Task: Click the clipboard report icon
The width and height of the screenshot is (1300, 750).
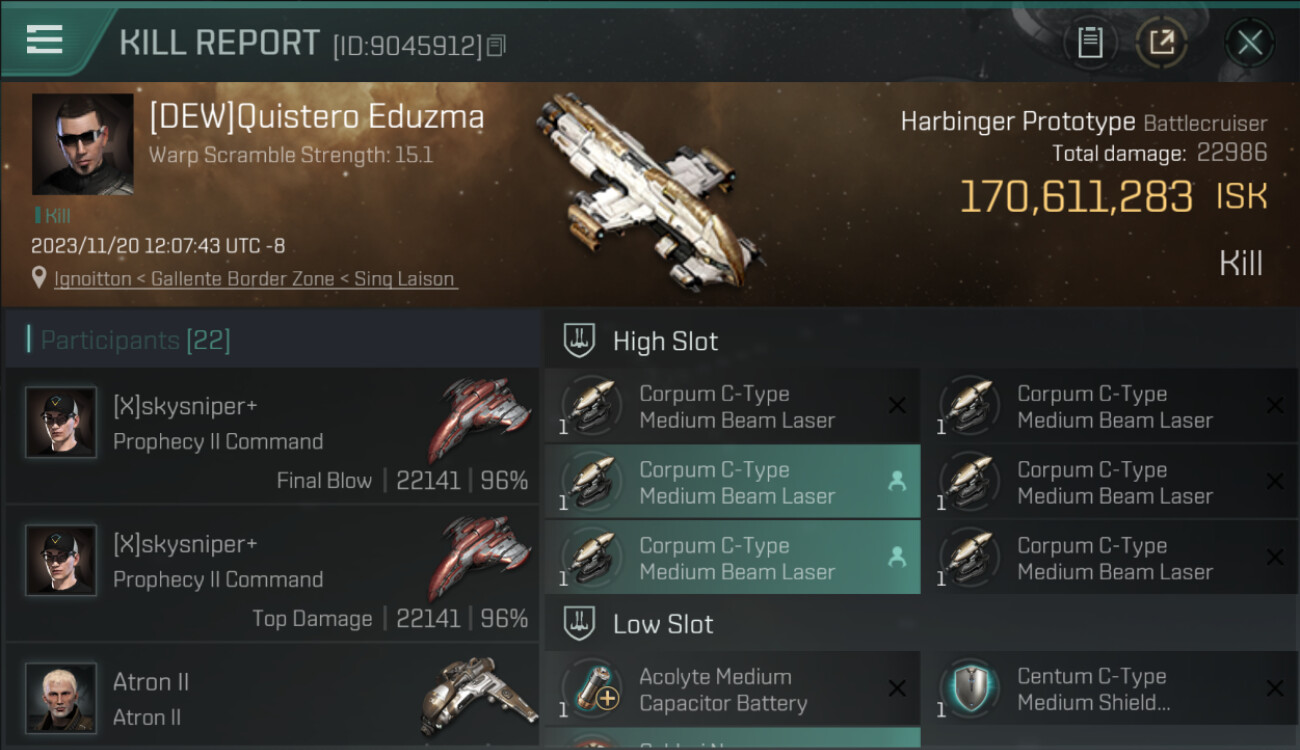Action: (x=1089, y=42)
